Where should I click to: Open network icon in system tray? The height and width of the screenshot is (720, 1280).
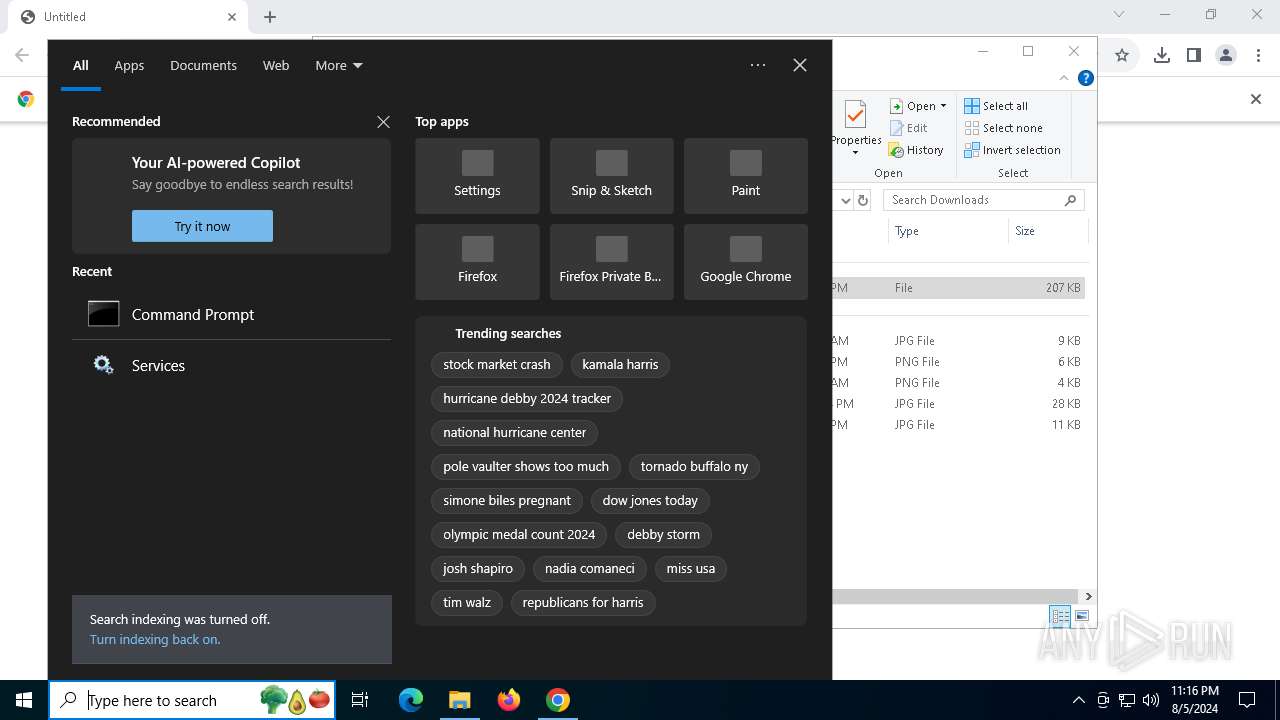[x=1127, y=700]
